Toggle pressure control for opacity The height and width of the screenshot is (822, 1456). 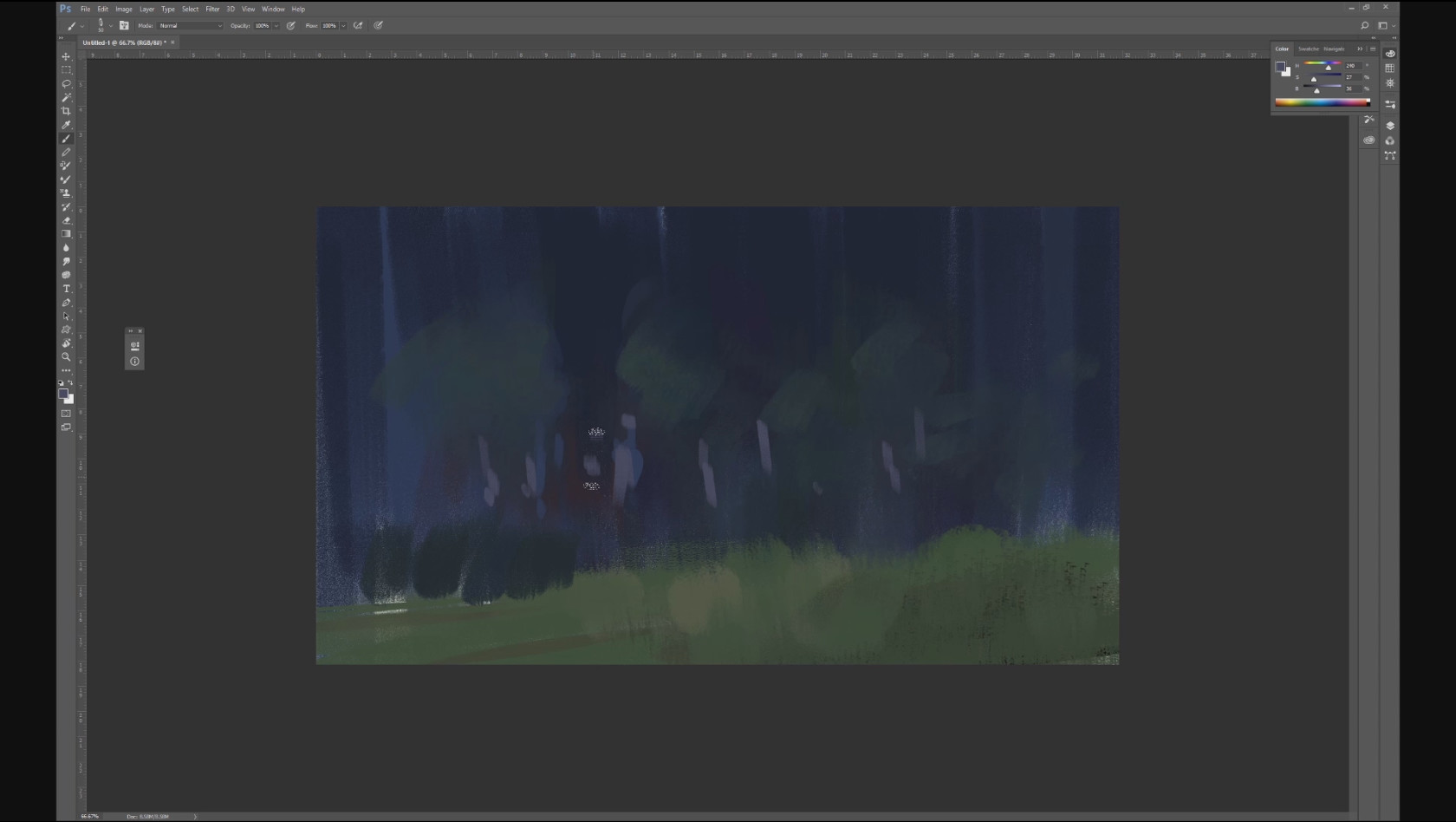(x=291, y=26)
